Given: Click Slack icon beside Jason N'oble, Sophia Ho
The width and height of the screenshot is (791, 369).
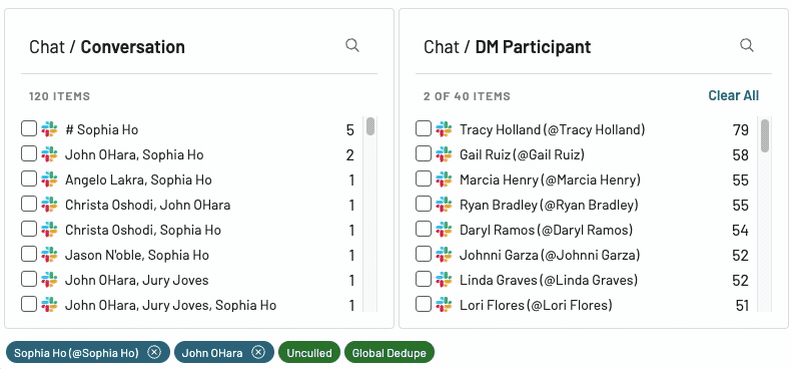Looking at the screenshot, I should point(49,254).
